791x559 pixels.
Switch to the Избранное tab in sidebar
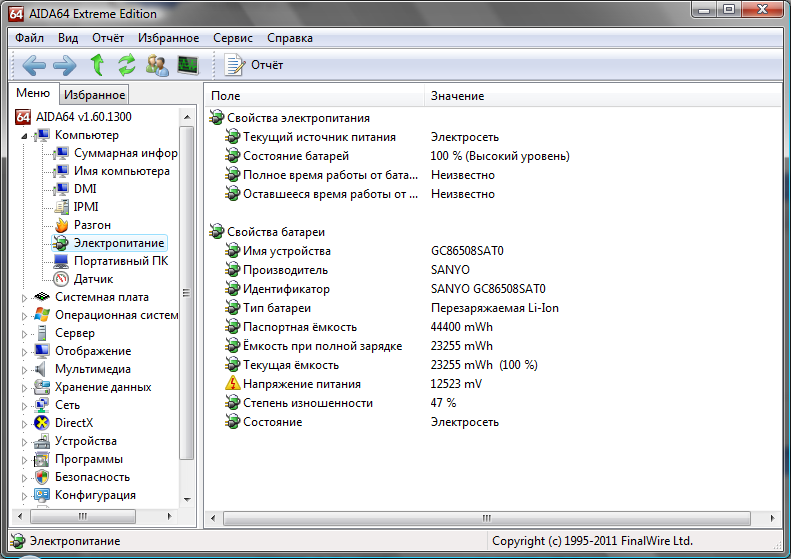[x=94, y=95]
